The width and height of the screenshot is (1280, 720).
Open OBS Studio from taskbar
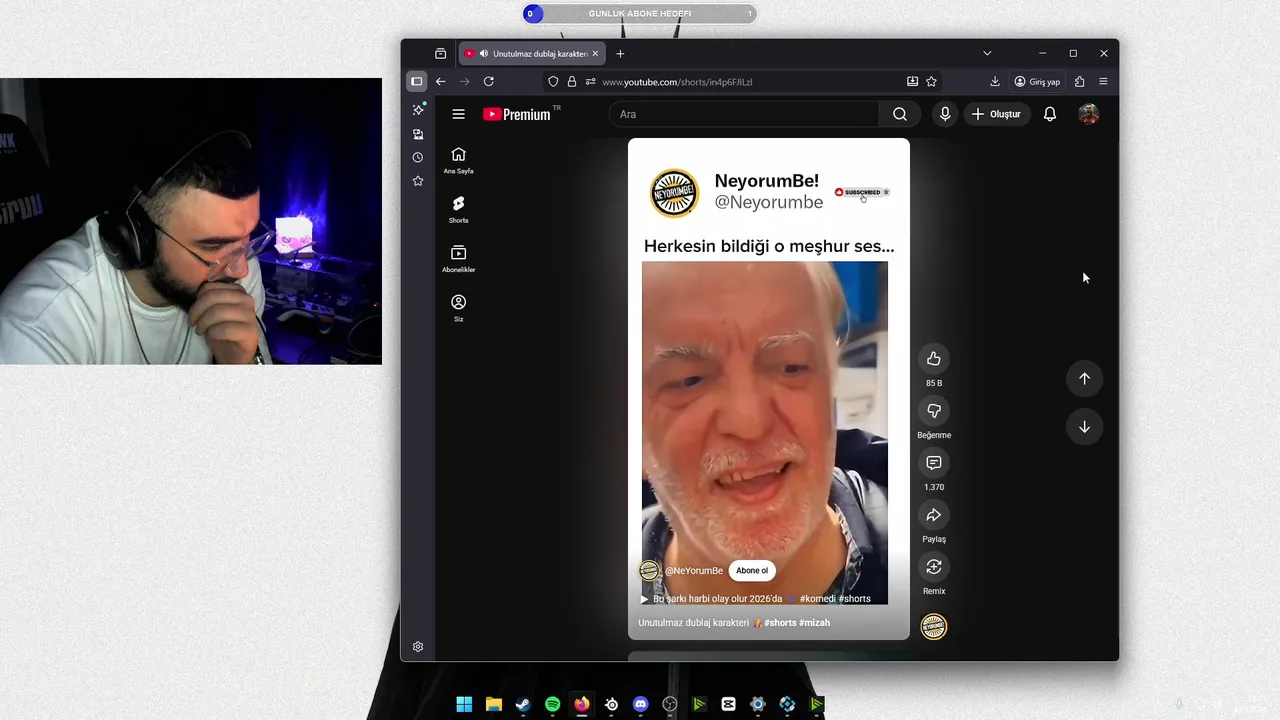click(670, 704)
